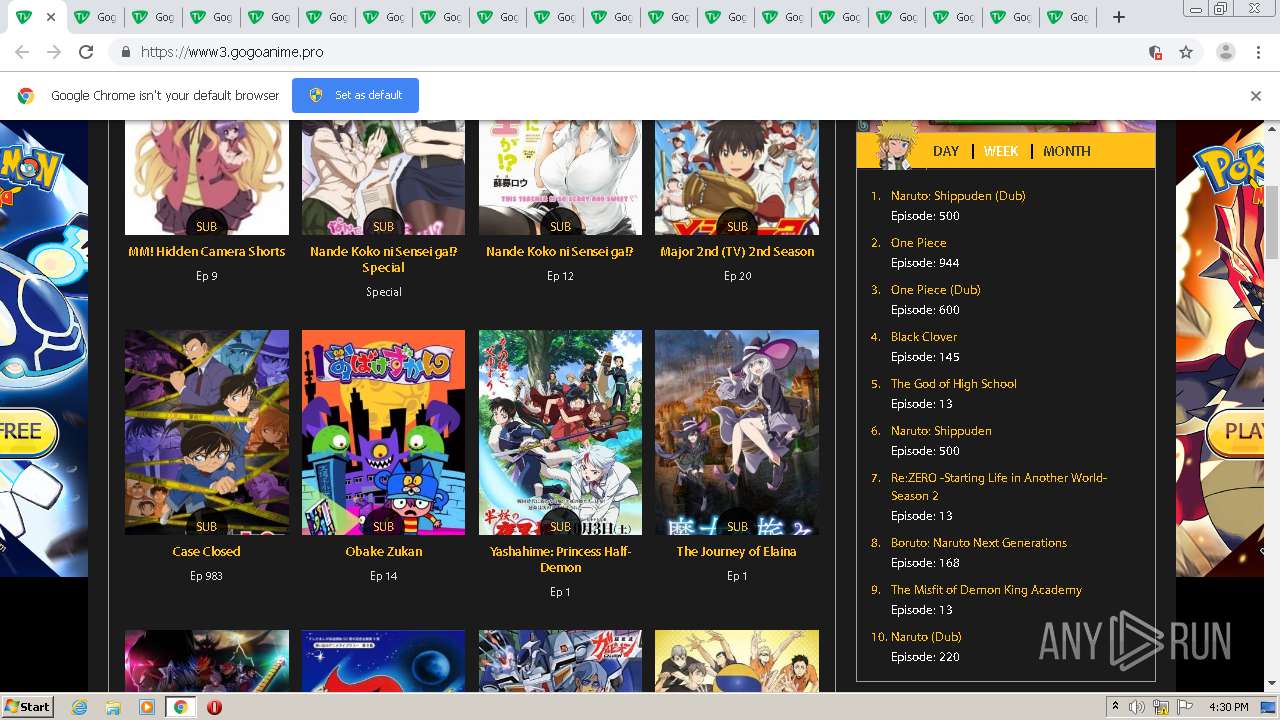
Task: Click Nande Koko ni Sensei ga!? Special title
Action: (383, 260)
